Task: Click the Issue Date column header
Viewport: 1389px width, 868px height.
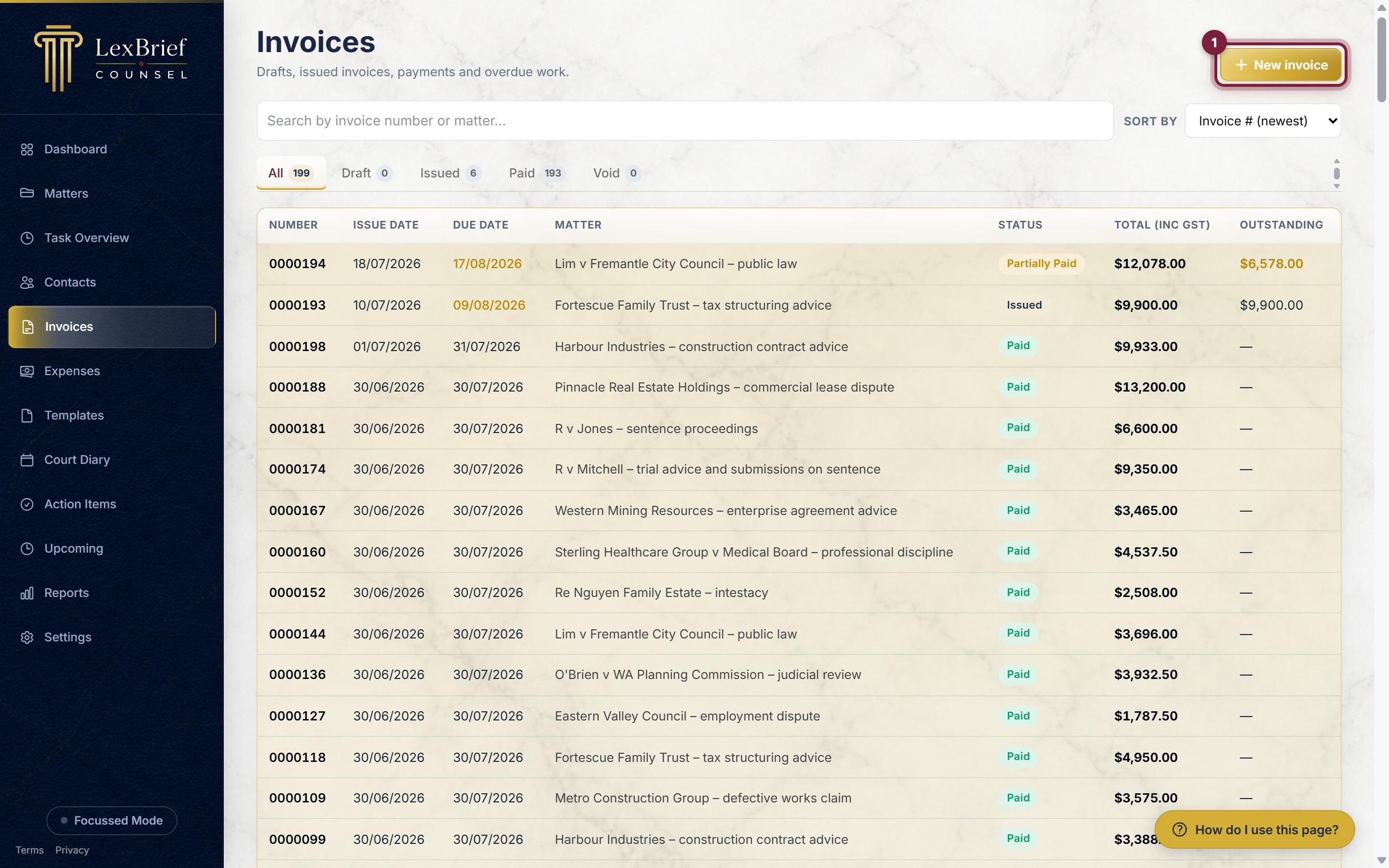Action: coord(386,225)
